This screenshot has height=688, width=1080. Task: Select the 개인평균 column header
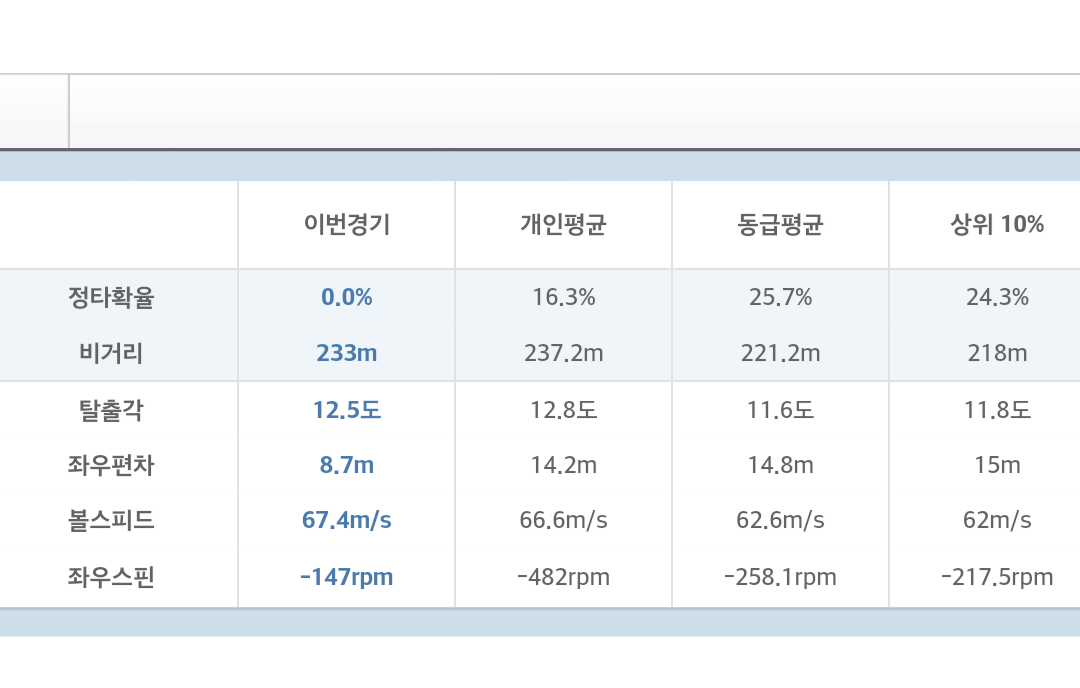tap(563, 225)
